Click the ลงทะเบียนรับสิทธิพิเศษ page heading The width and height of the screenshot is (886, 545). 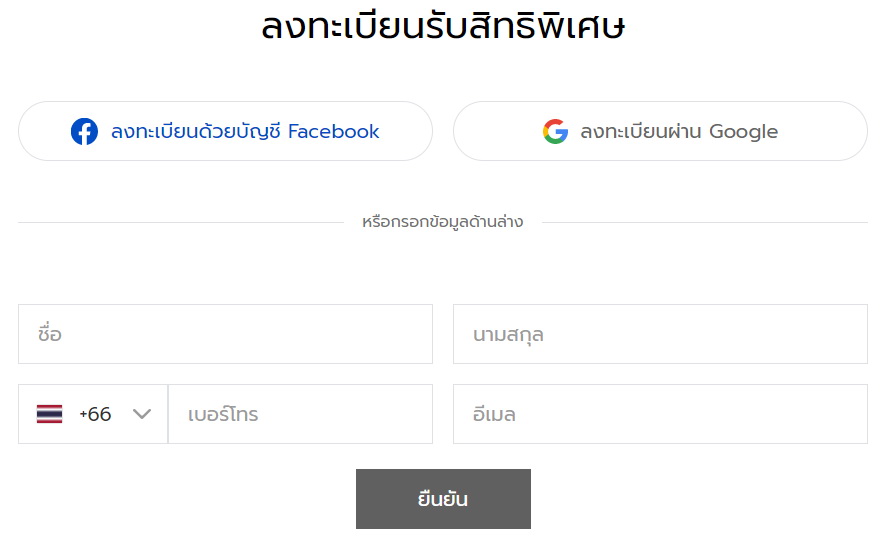click(443, 27)
